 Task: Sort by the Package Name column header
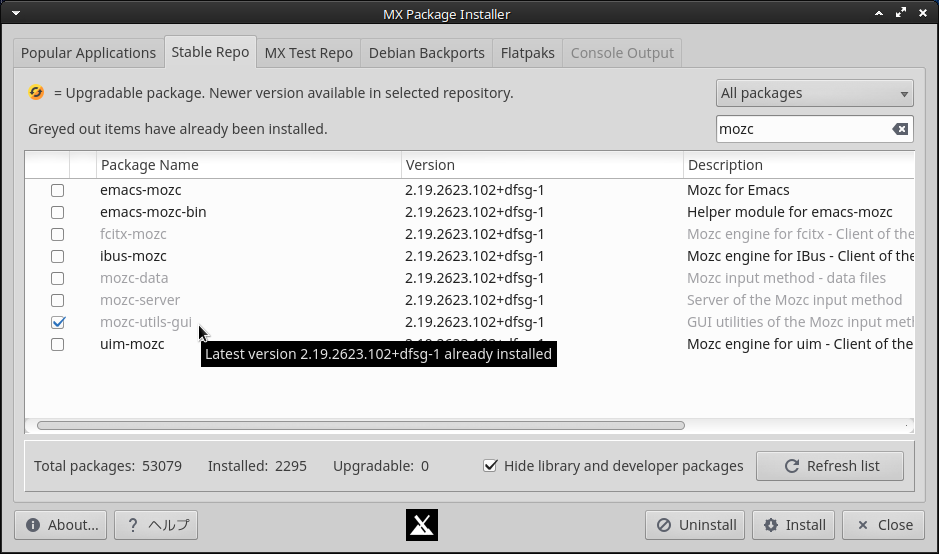249,165
